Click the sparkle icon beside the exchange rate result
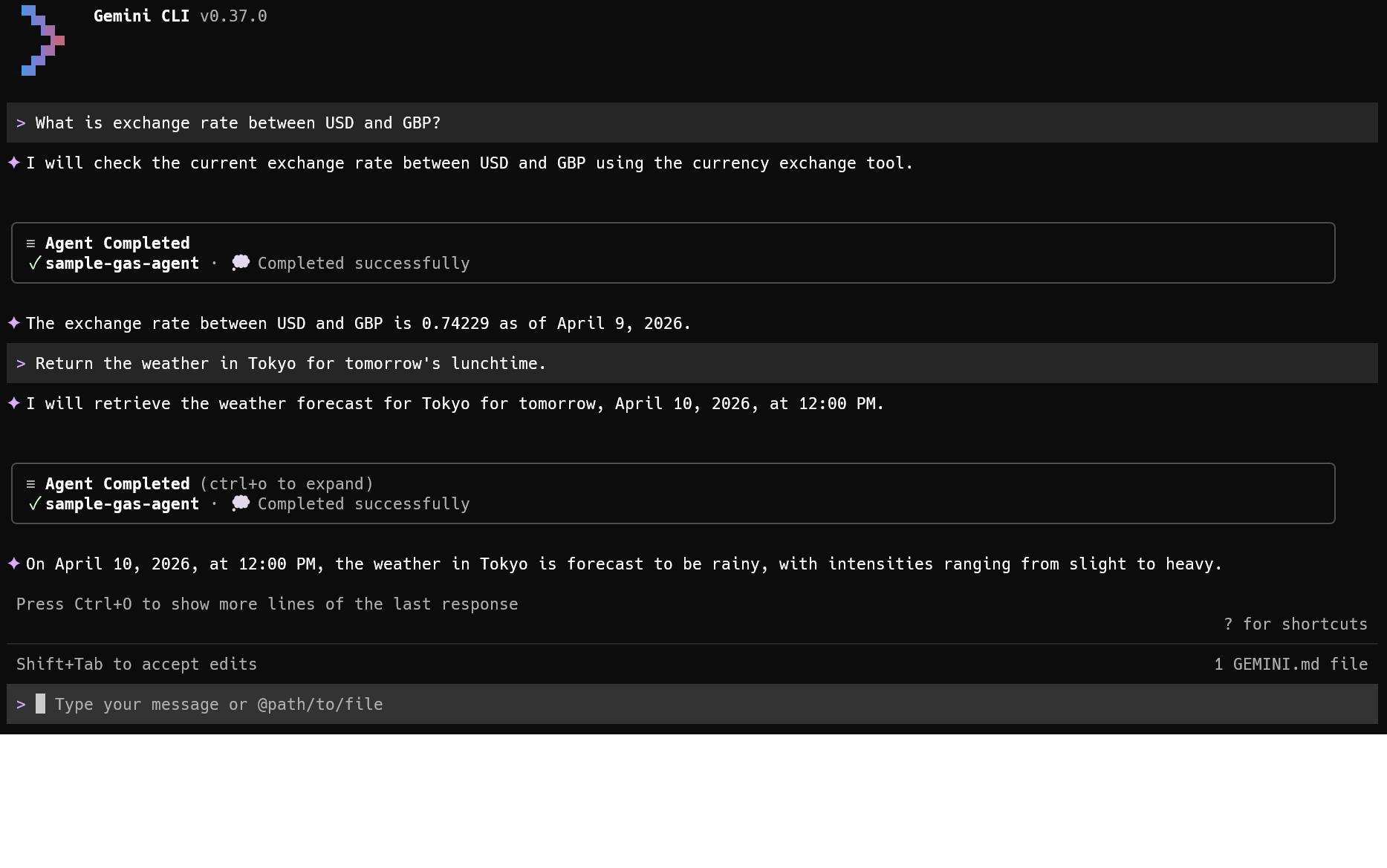1387x868 pixels. (14, 323)
